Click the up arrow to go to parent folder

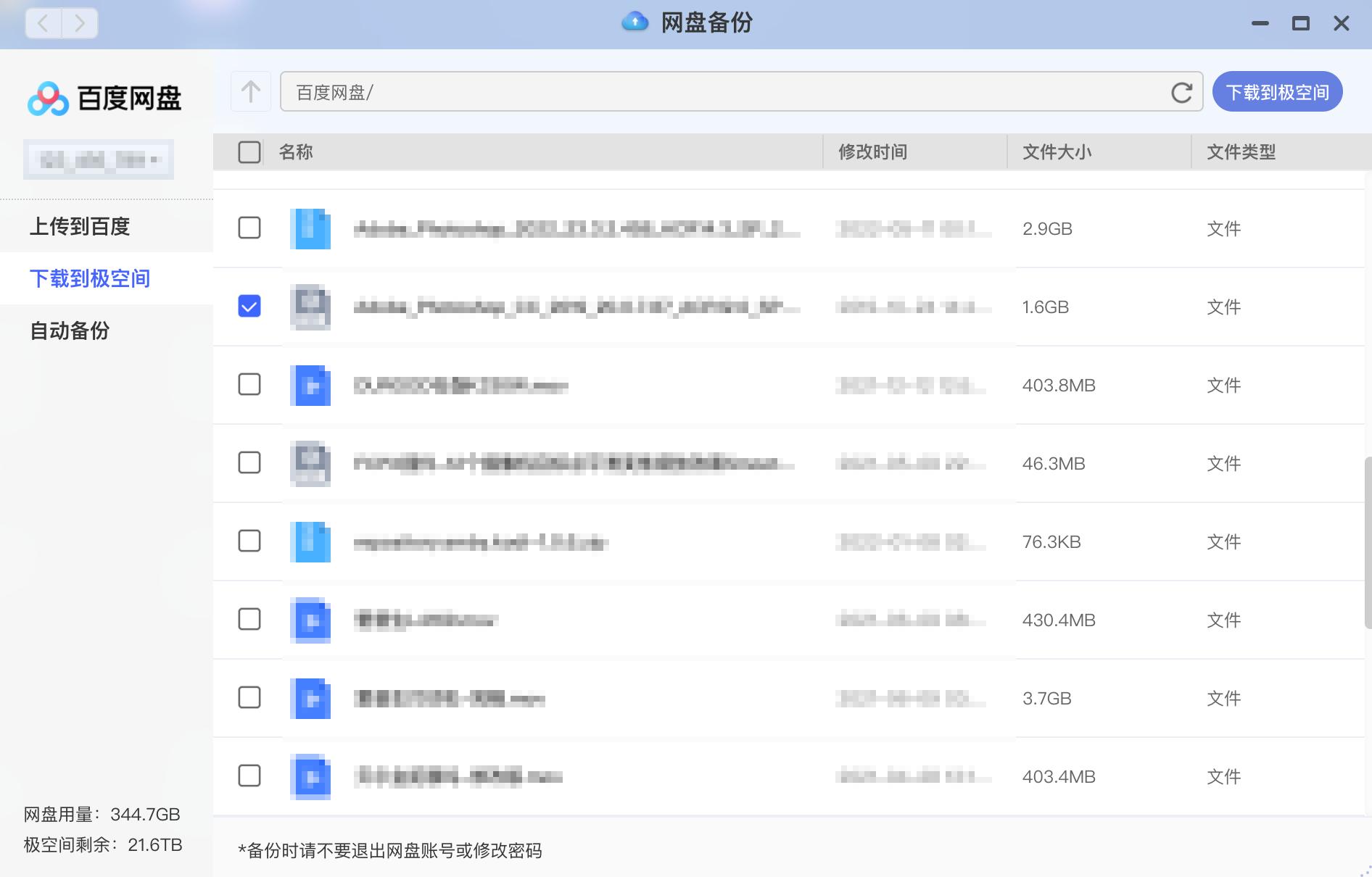click(250, 91)
